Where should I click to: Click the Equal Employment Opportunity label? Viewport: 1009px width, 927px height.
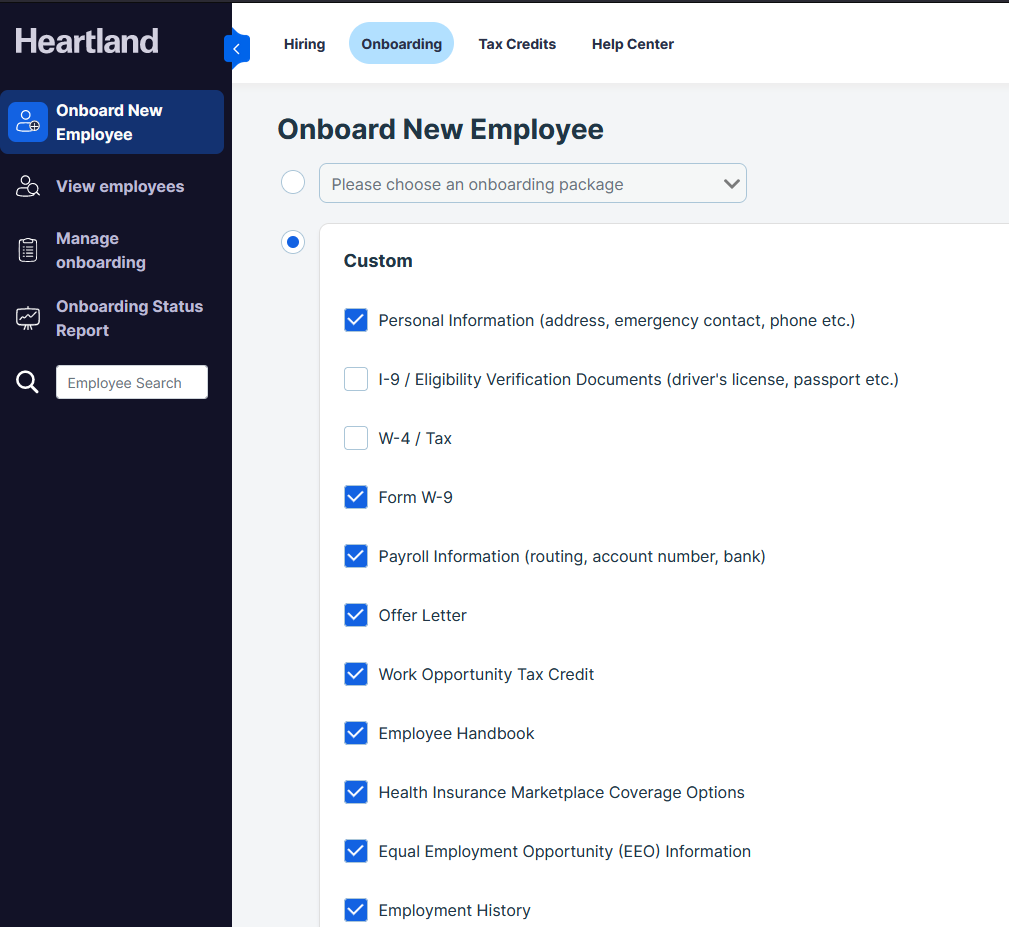click(x=564, y=852)
